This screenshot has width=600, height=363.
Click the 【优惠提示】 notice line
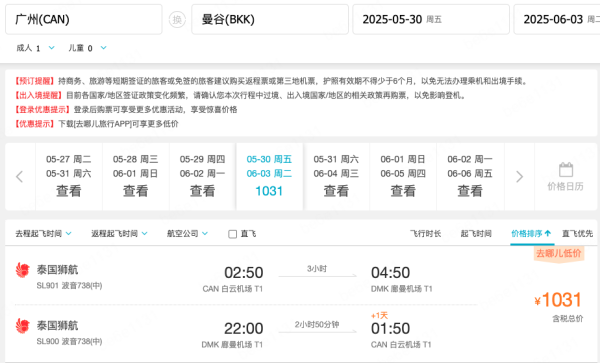pos(96,124)
